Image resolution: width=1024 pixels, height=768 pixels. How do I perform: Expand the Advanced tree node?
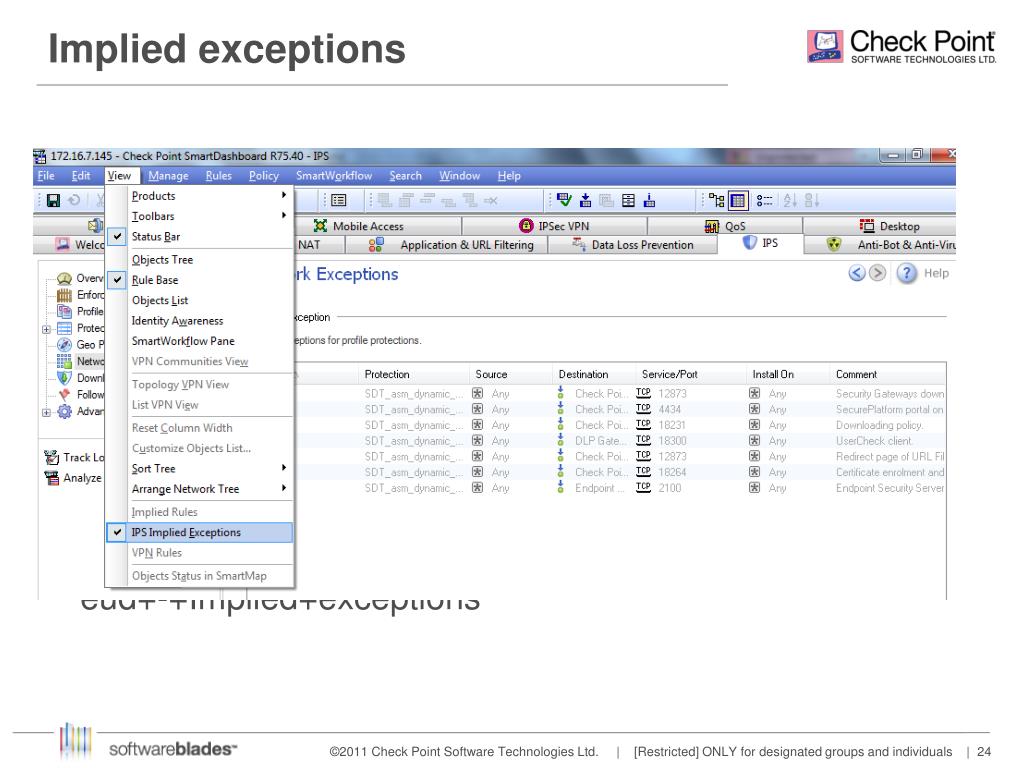[x=46, y=412]
